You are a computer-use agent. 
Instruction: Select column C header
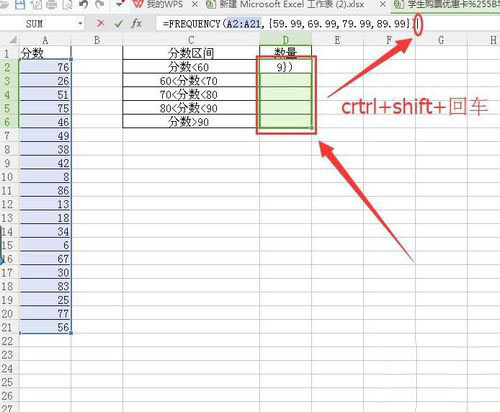[191, 40]
